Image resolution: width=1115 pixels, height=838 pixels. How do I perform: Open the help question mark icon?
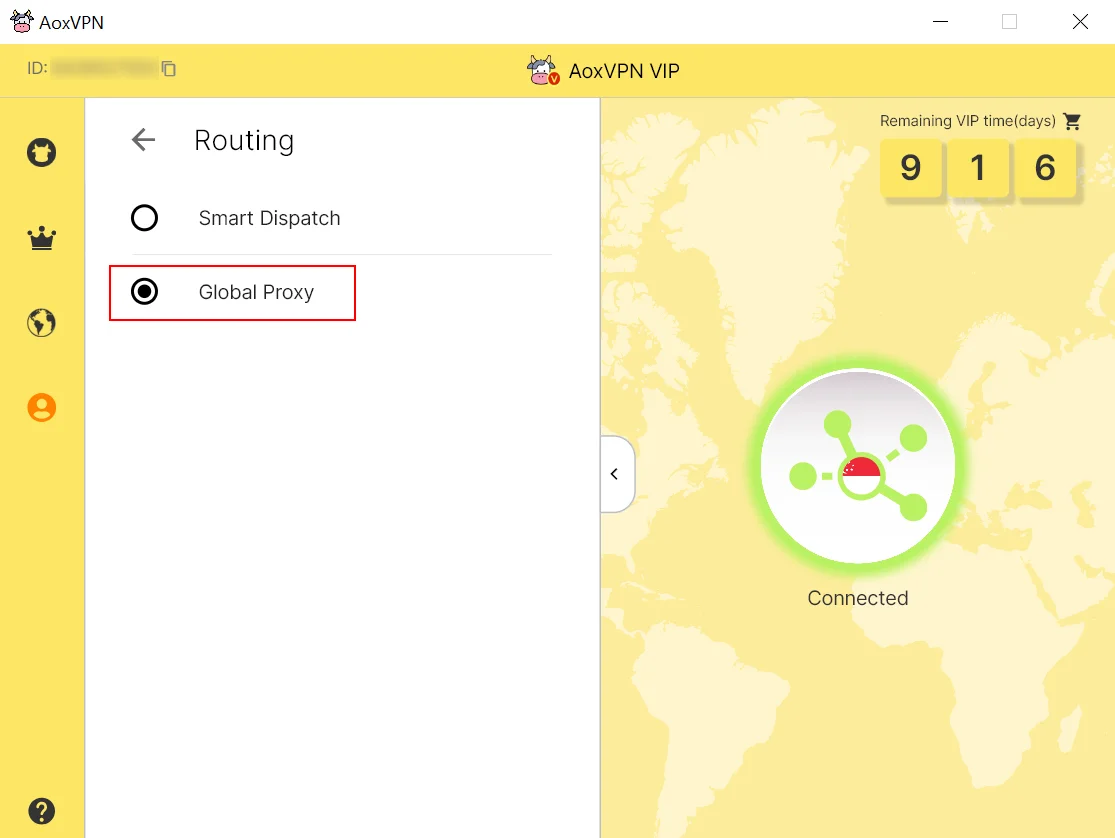(41, 810)
